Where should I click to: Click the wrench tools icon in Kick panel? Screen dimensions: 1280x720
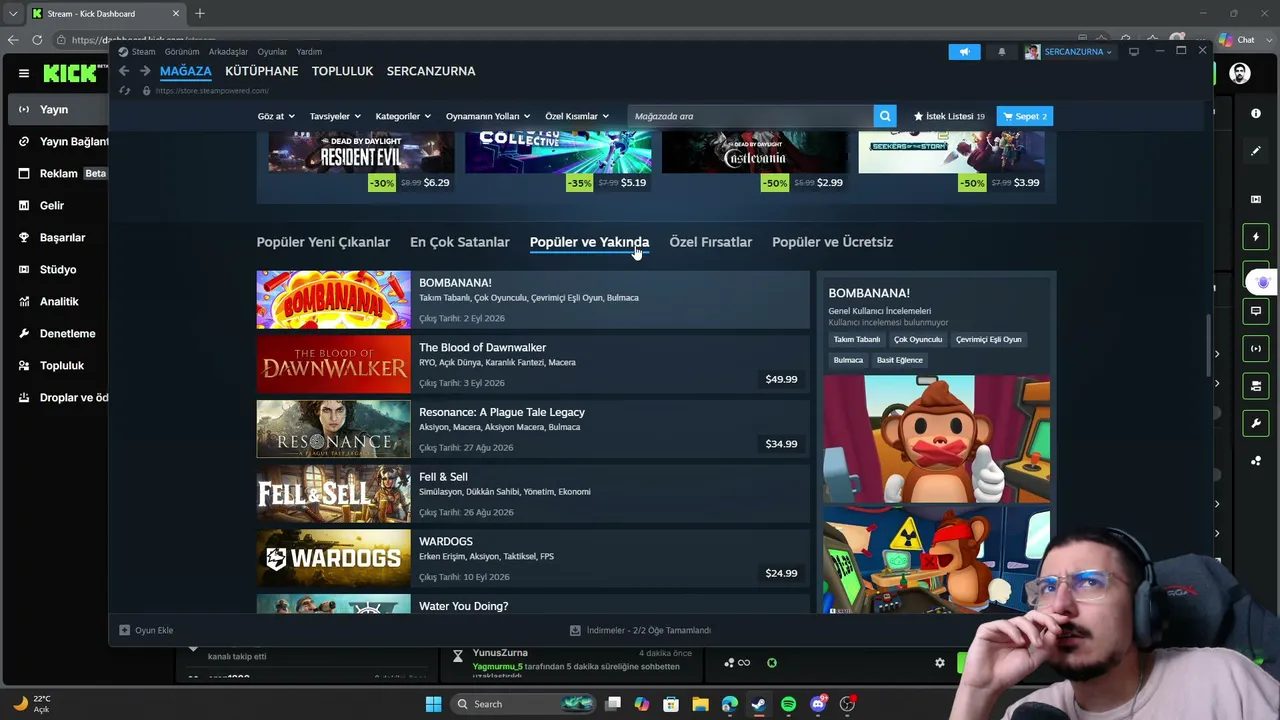click(1256, 424)
